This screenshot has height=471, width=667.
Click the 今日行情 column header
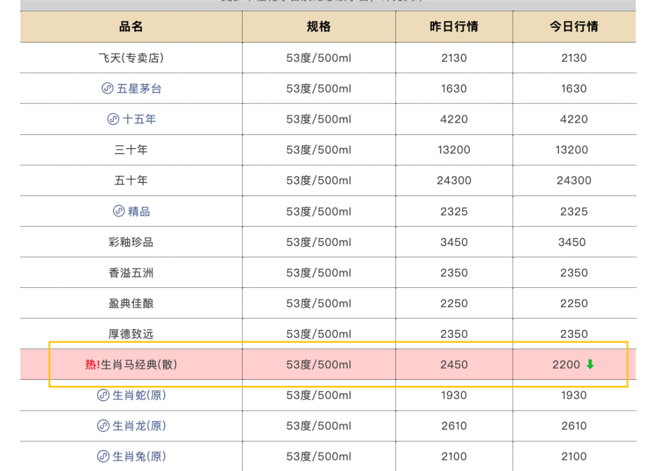pos(573,27)
